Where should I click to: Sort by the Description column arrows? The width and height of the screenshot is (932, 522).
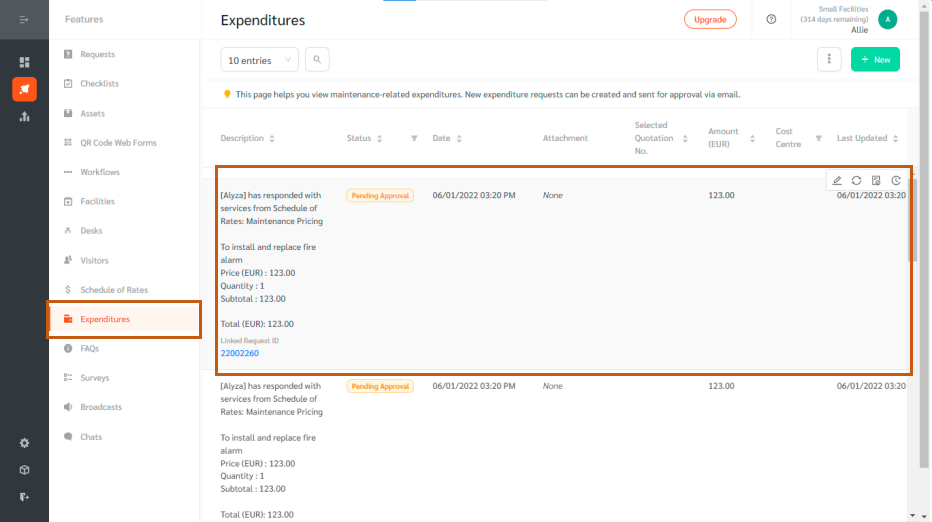coord(272,139)
